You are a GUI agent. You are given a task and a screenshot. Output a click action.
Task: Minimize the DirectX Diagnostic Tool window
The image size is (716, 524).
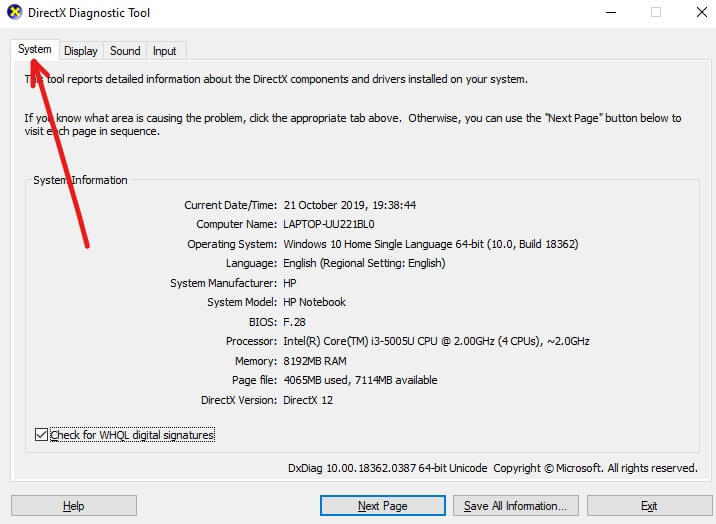(610, 12)
